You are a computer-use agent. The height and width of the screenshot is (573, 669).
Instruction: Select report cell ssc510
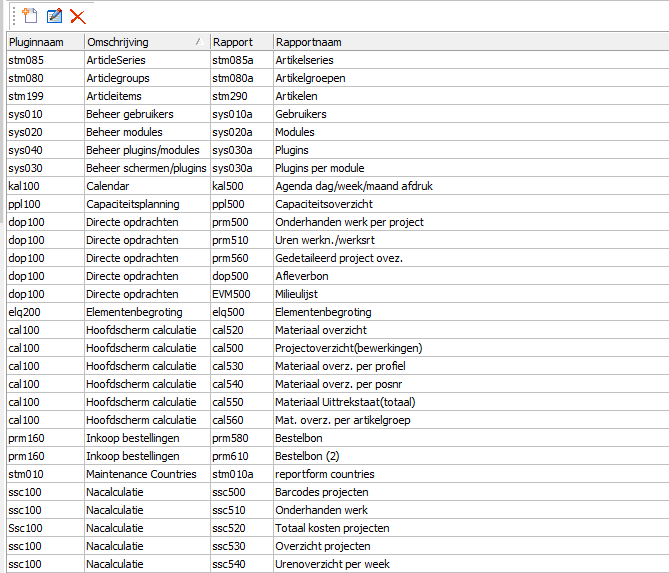(241, 510)
